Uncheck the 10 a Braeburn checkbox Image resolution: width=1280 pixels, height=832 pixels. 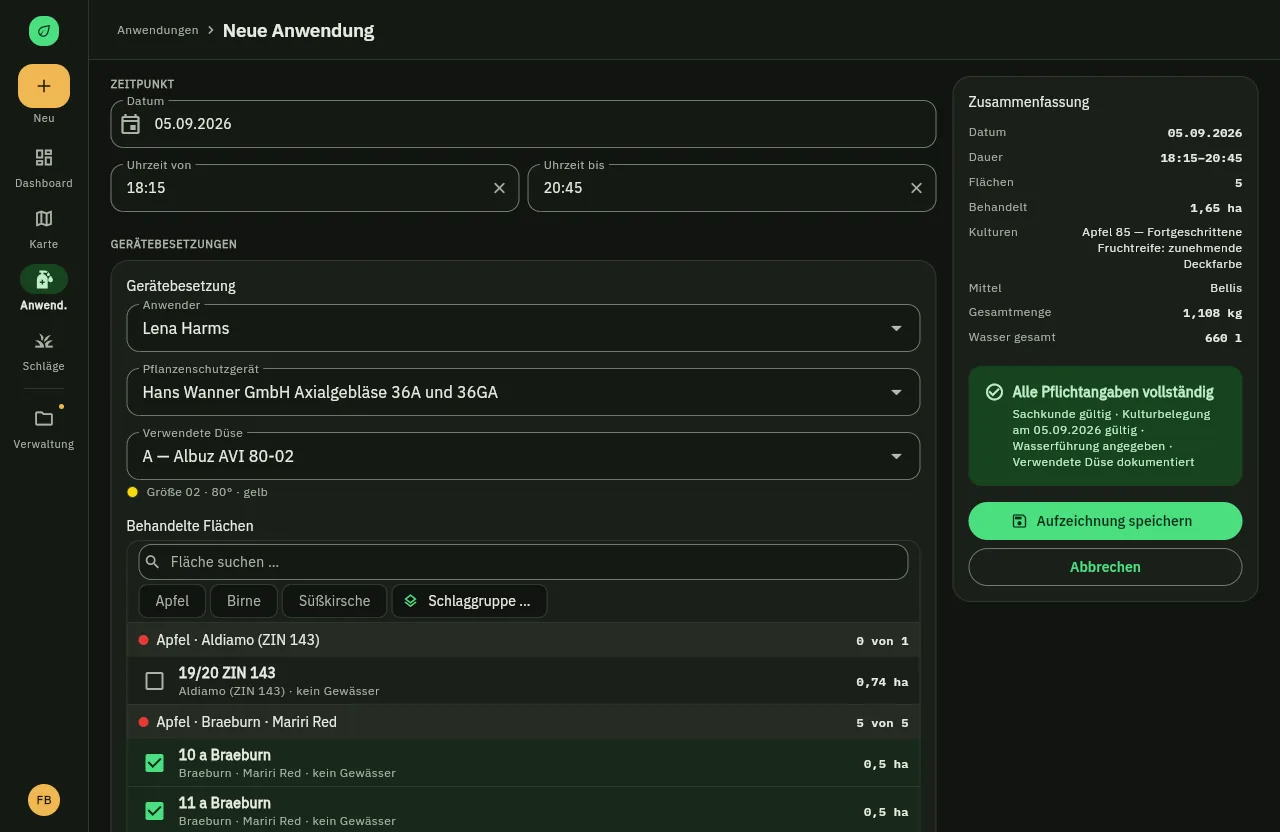pos(154,763)
